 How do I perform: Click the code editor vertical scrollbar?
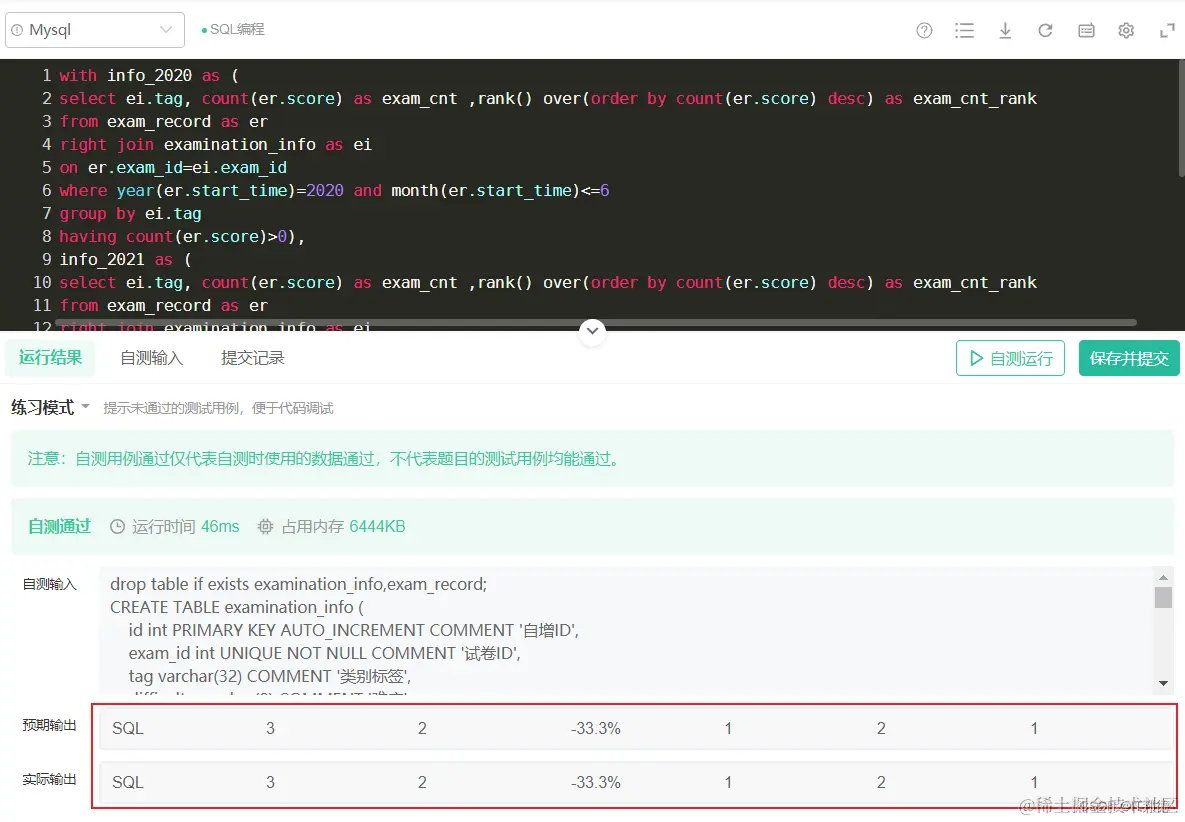1180,119
